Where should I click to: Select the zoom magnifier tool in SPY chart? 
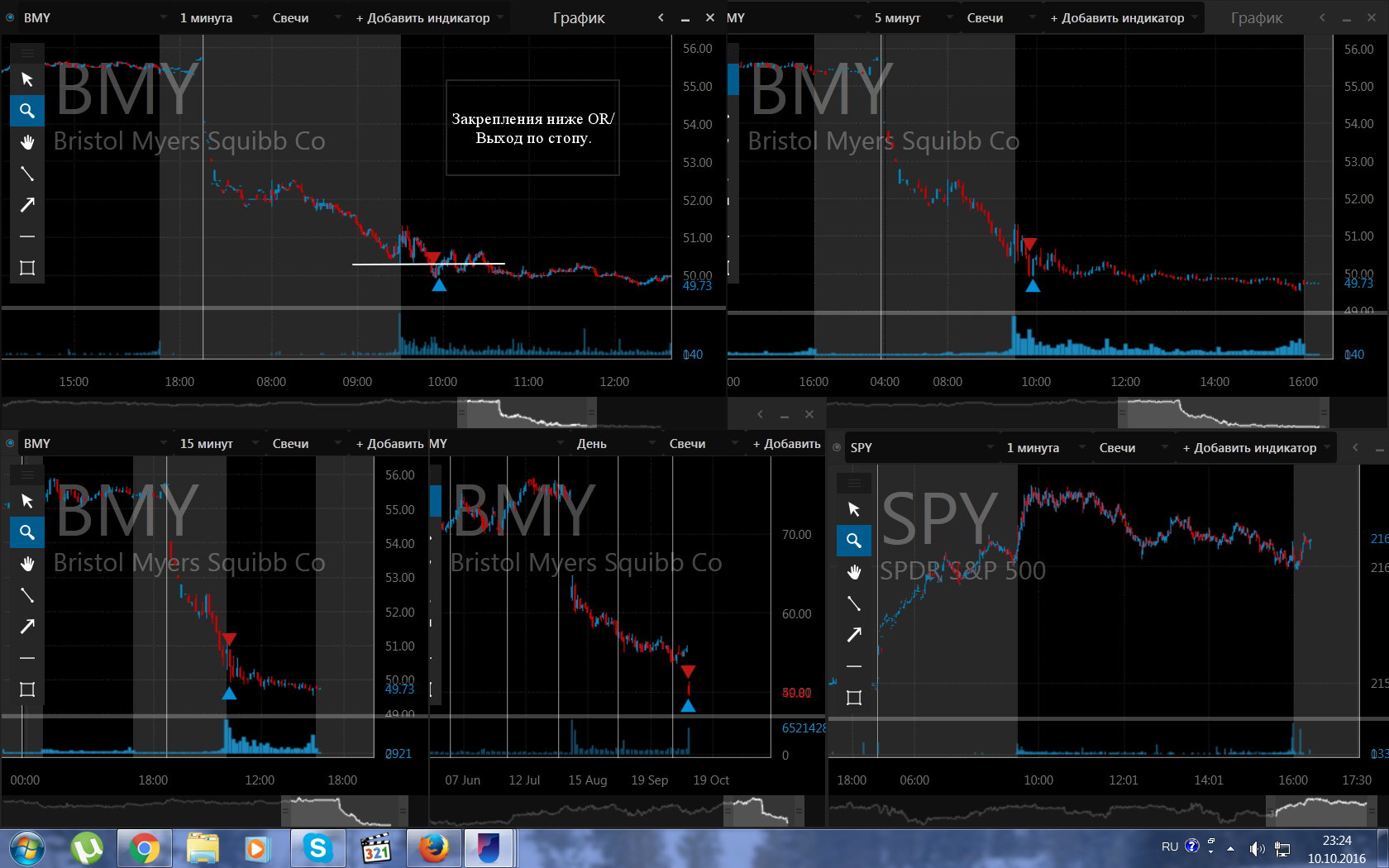click(854, 541)
